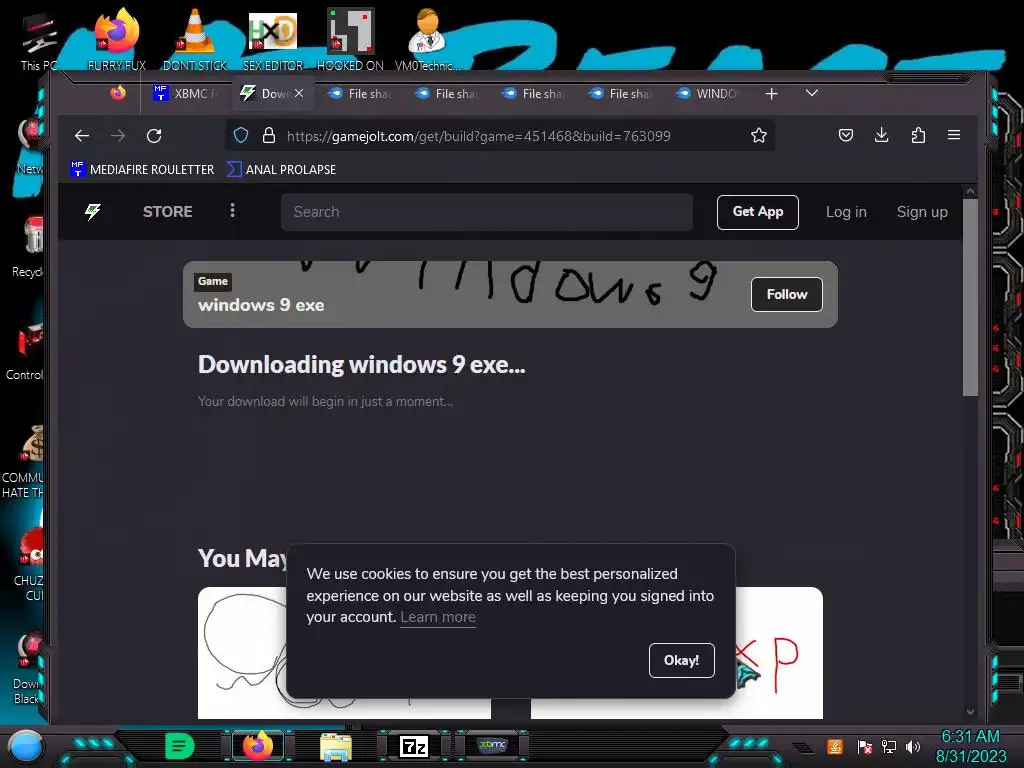Click the page vertical scrollbar thumb

[970, 297]
